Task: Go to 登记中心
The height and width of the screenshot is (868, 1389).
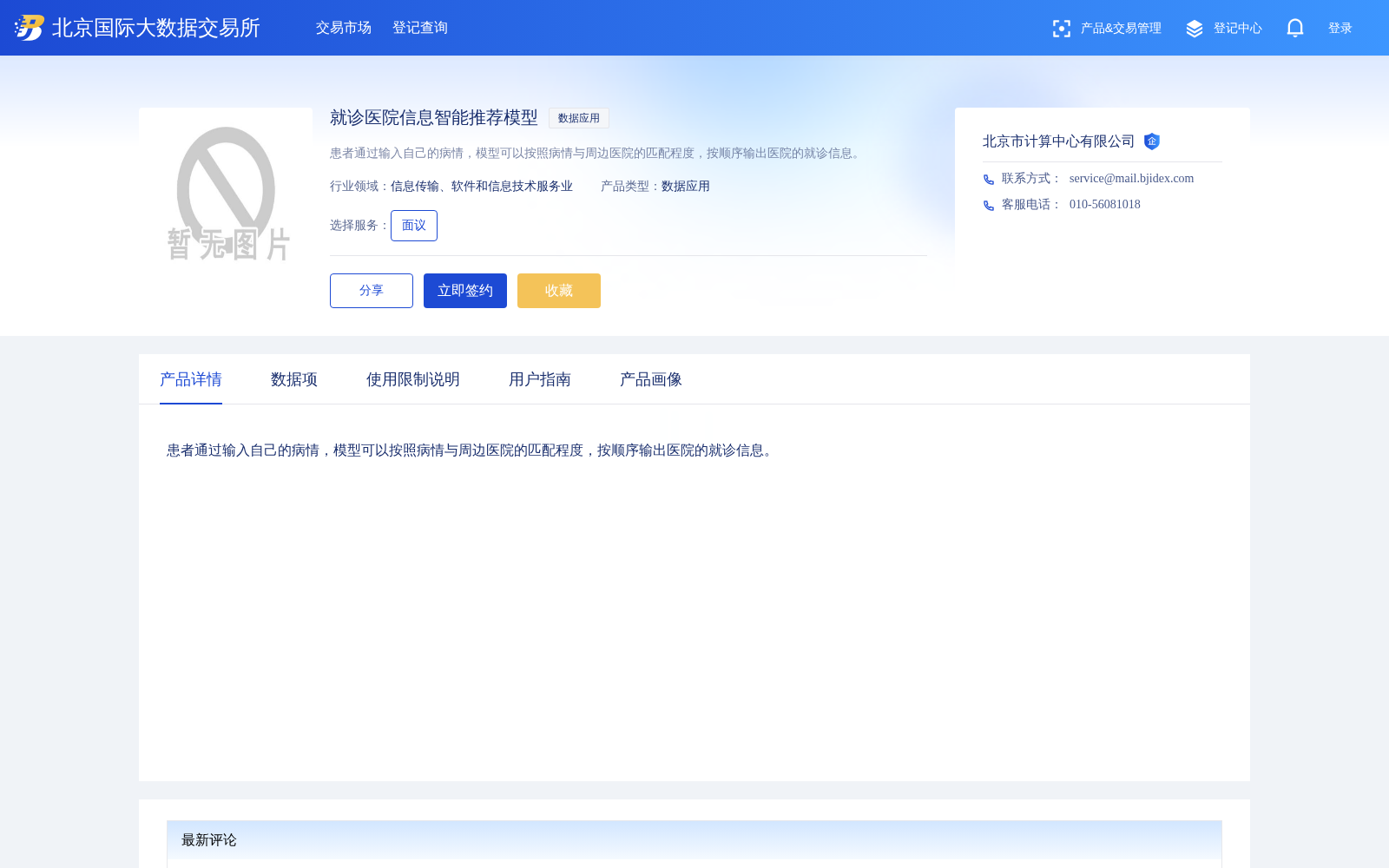Action: coord(1238,29)
